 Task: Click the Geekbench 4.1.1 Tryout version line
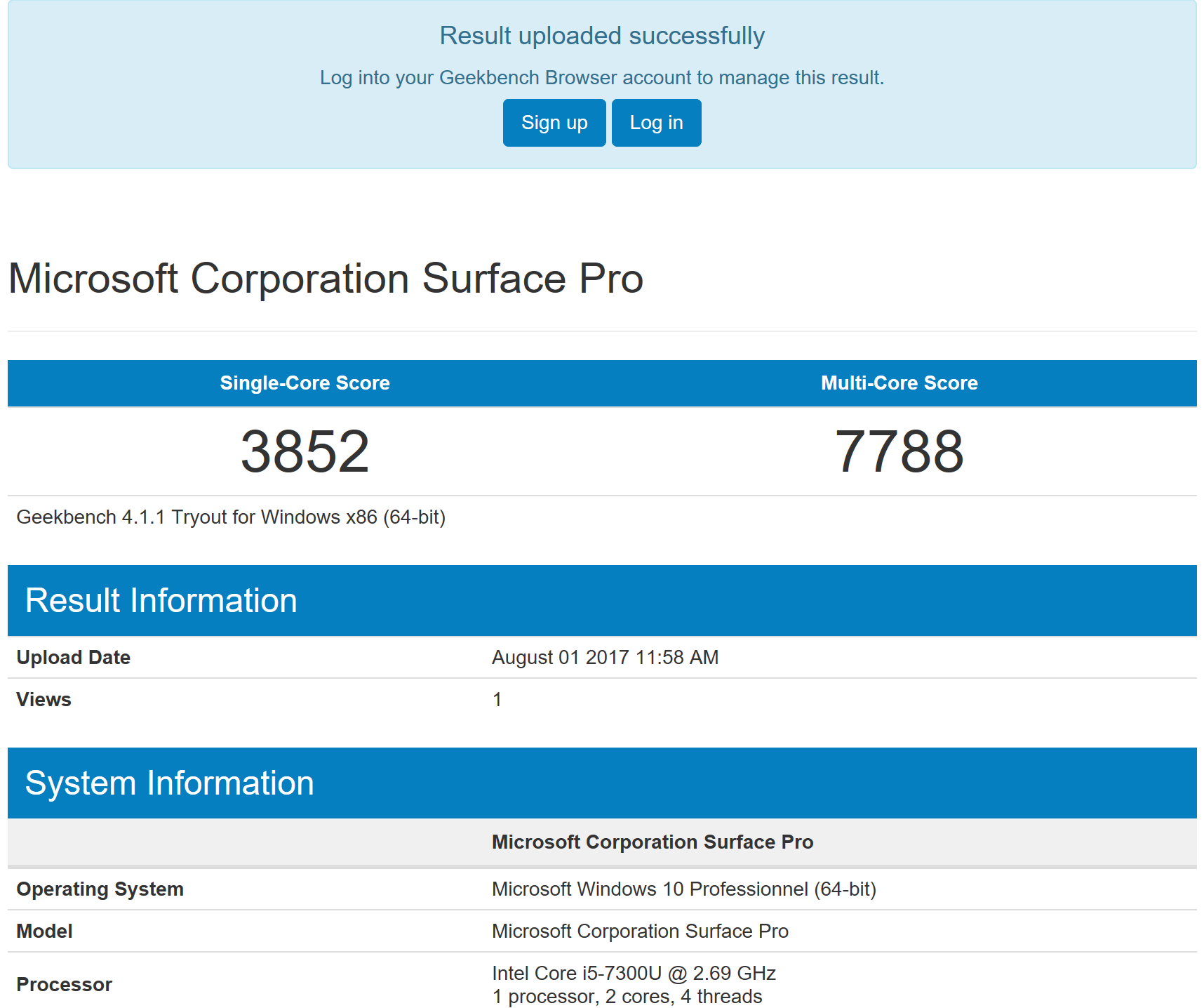(x=231, y=517)
